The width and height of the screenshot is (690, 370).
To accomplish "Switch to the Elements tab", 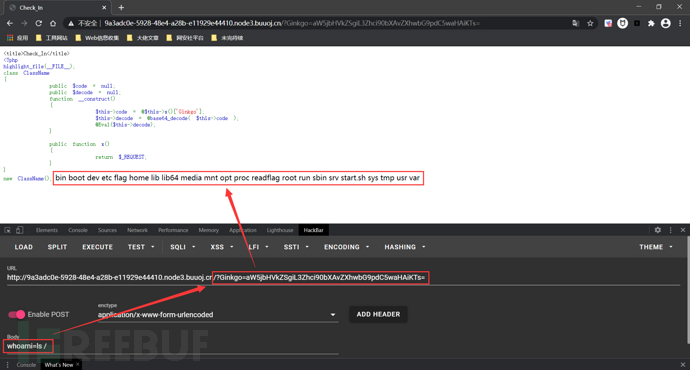I will (x=47, y=230).
